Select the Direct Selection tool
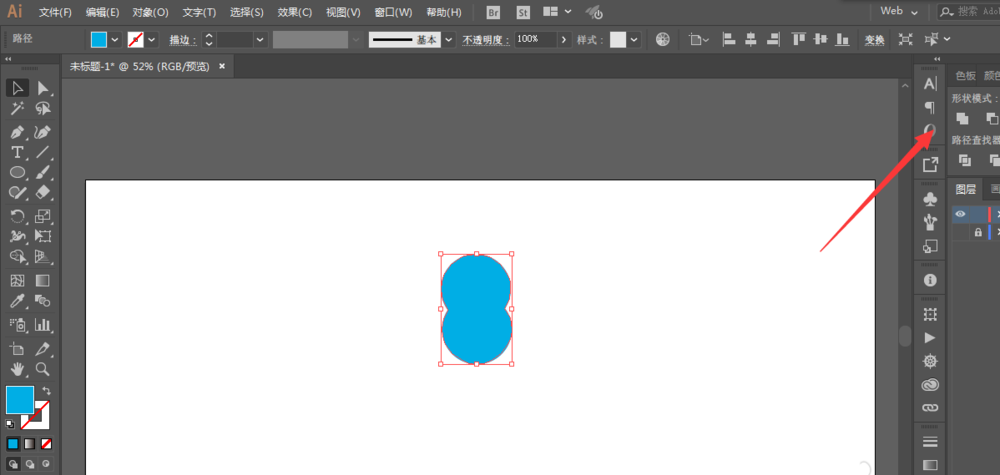The image size is (1000, 475). (43, 88)
